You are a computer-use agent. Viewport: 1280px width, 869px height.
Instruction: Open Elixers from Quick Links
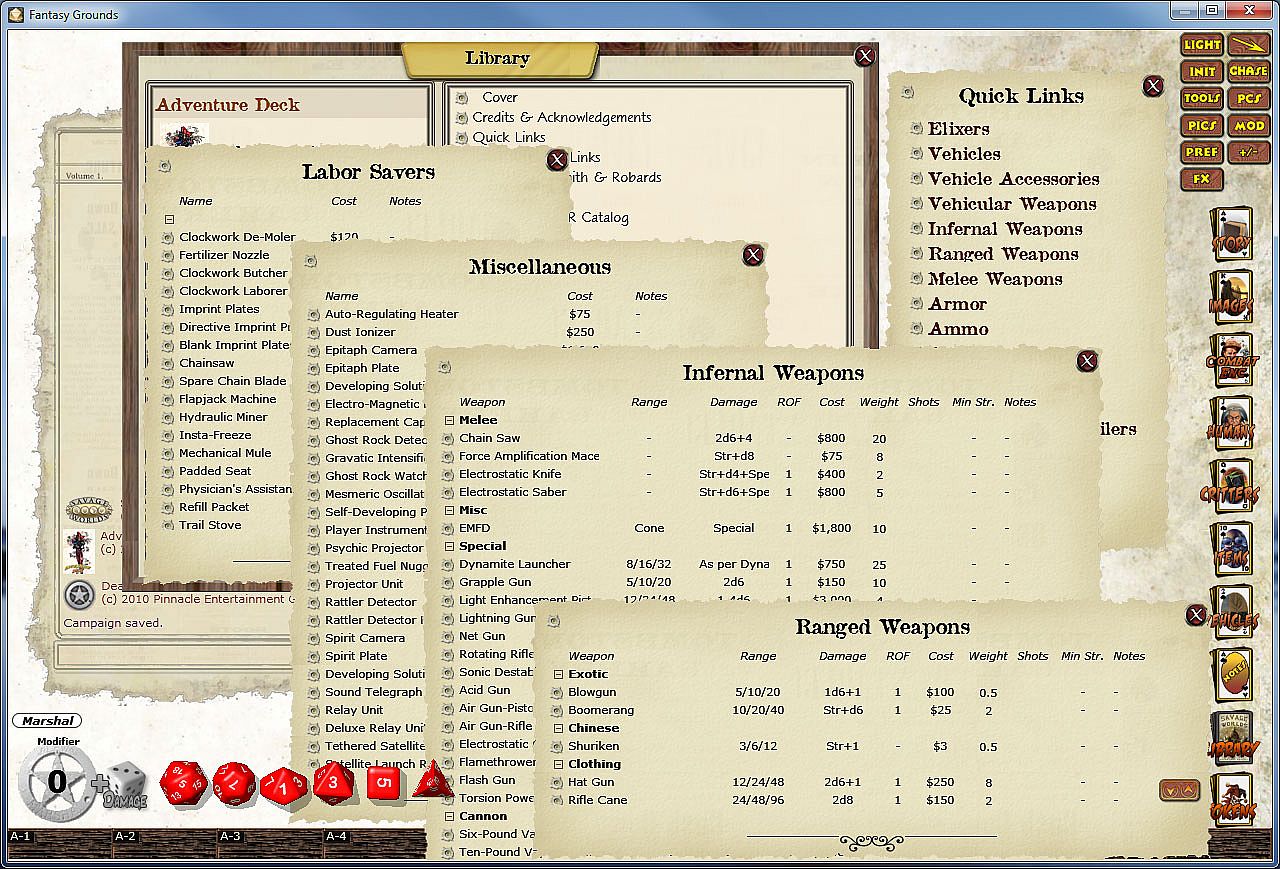click(959, 129)
